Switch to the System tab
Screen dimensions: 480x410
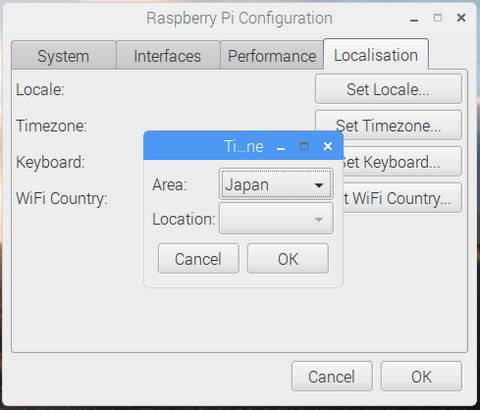64,55
